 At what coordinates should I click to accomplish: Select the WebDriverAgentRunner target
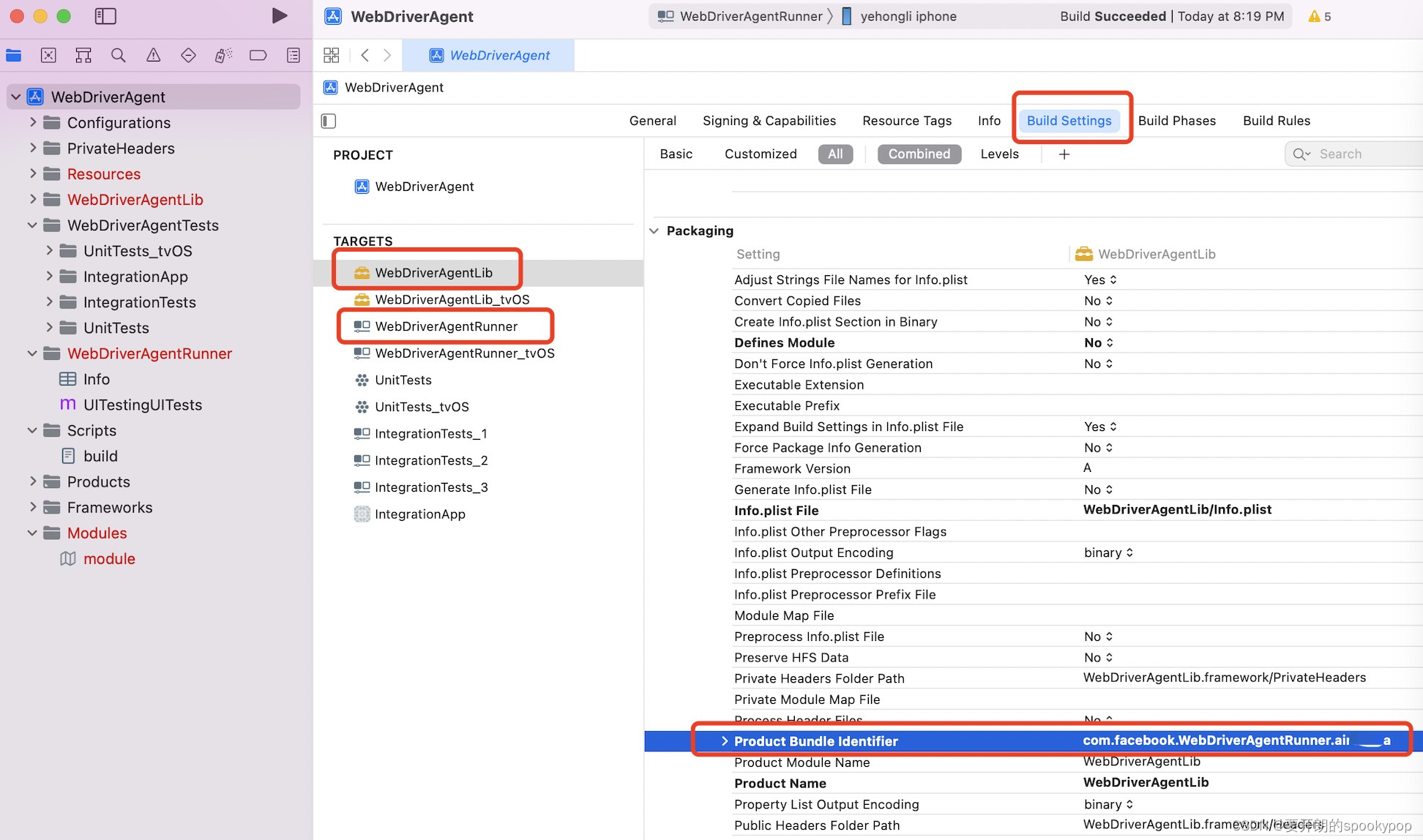[x=446, y=326]
